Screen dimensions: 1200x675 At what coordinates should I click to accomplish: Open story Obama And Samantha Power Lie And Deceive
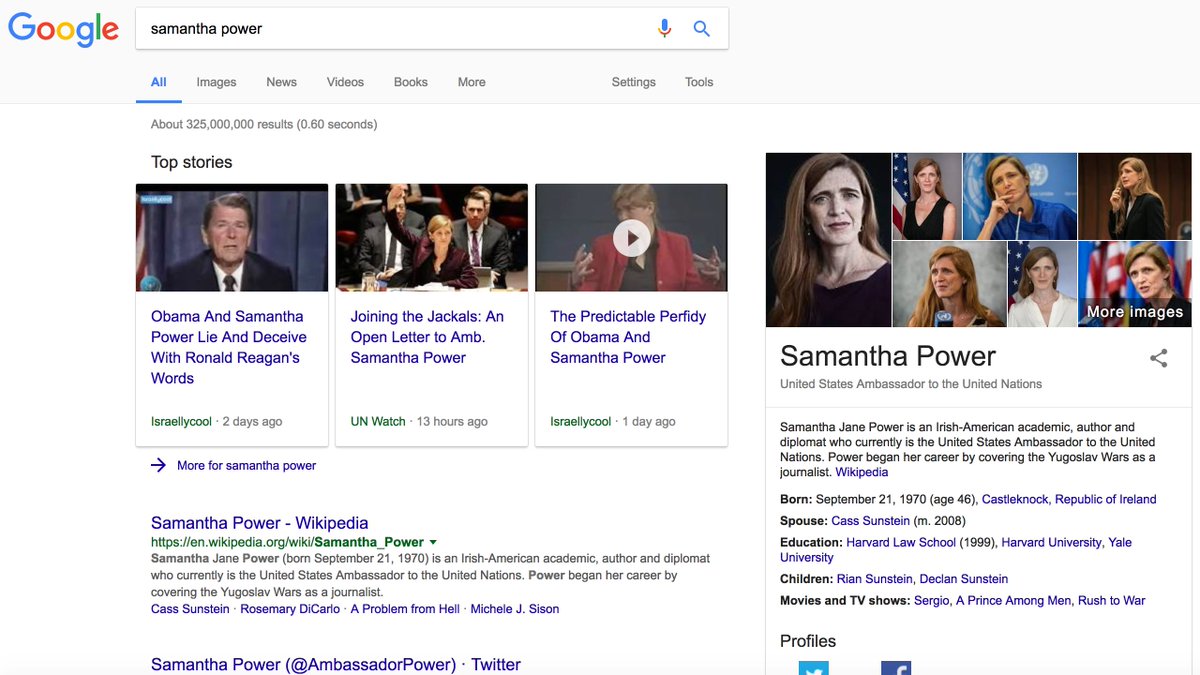coord(229,347)
